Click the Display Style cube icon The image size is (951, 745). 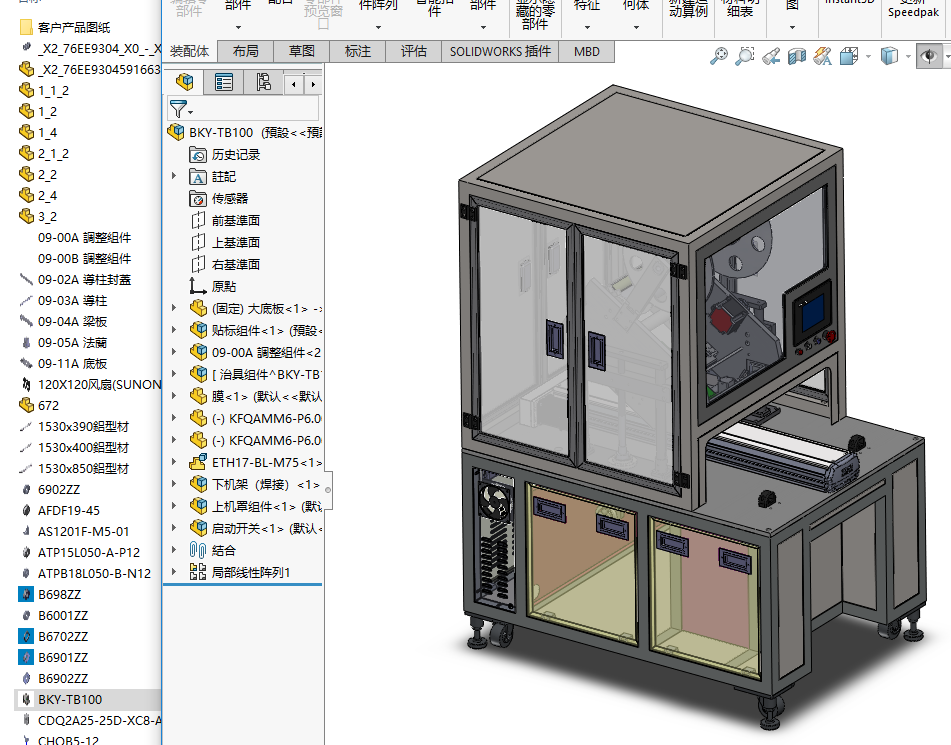point(889,57)
